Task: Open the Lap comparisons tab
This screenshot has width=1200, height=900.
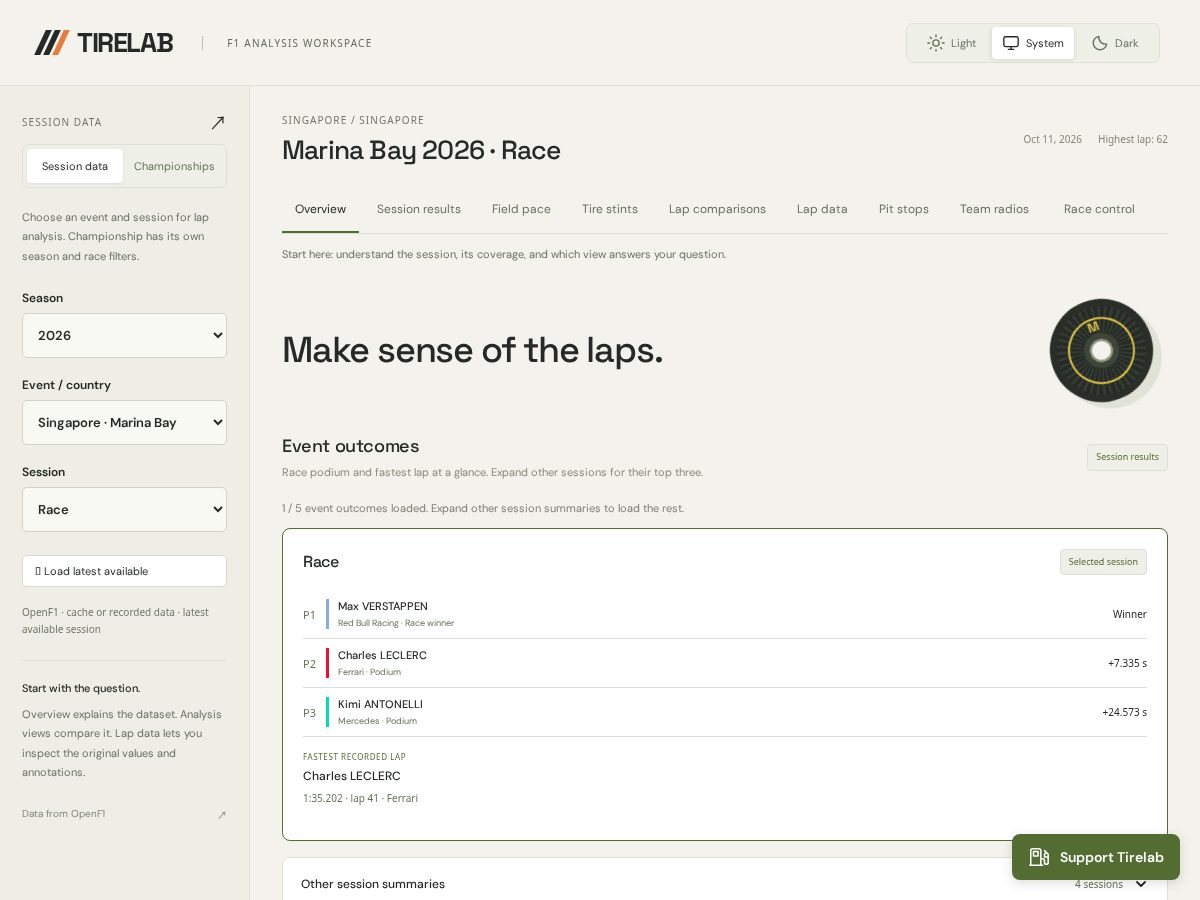Action: click(x=717, y=209)
